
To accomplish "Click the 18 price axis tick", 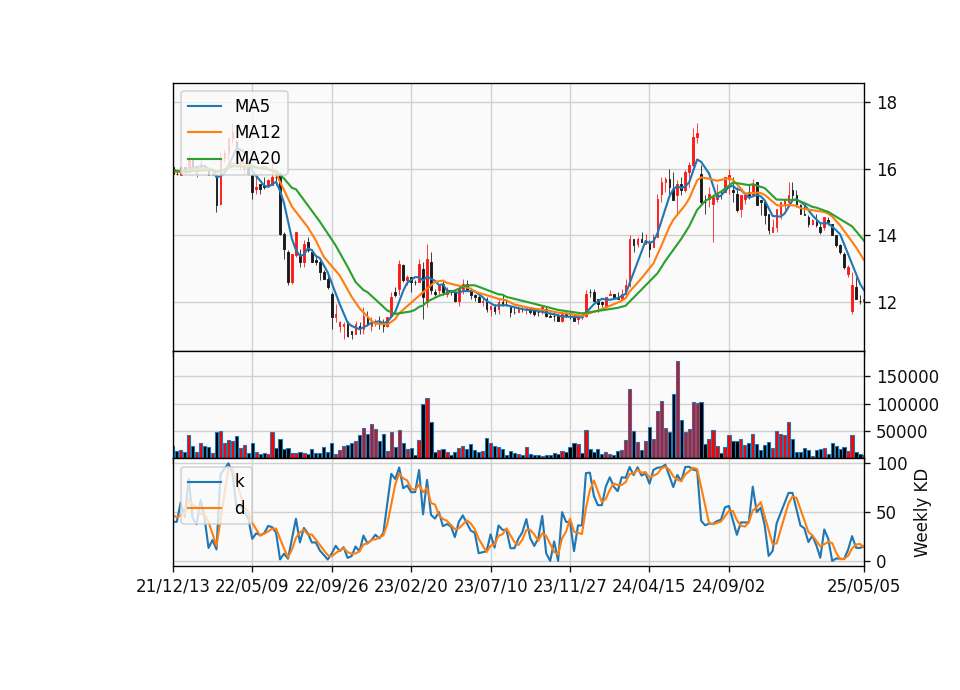I will coord(887,103).
